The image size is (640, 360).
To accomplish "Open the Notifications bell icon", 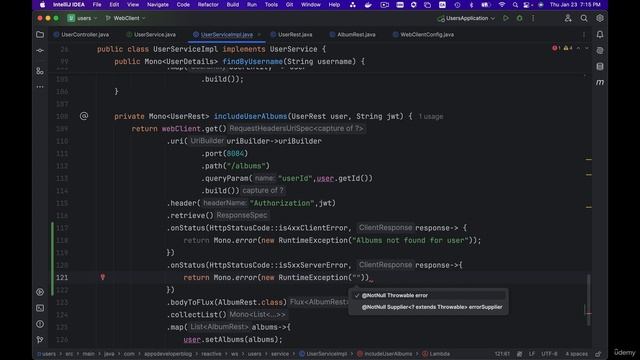I will point(600,35).
